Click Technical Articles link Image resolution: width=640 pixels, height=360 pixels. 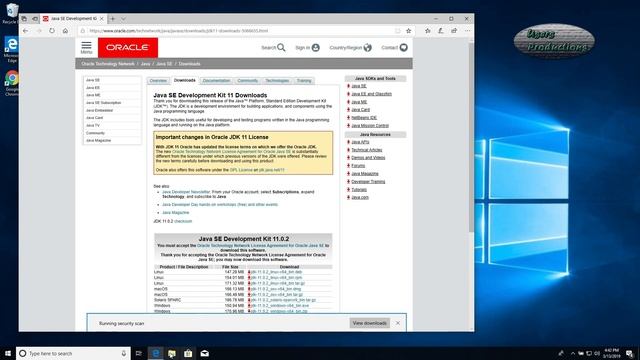(x=367, y=150)
